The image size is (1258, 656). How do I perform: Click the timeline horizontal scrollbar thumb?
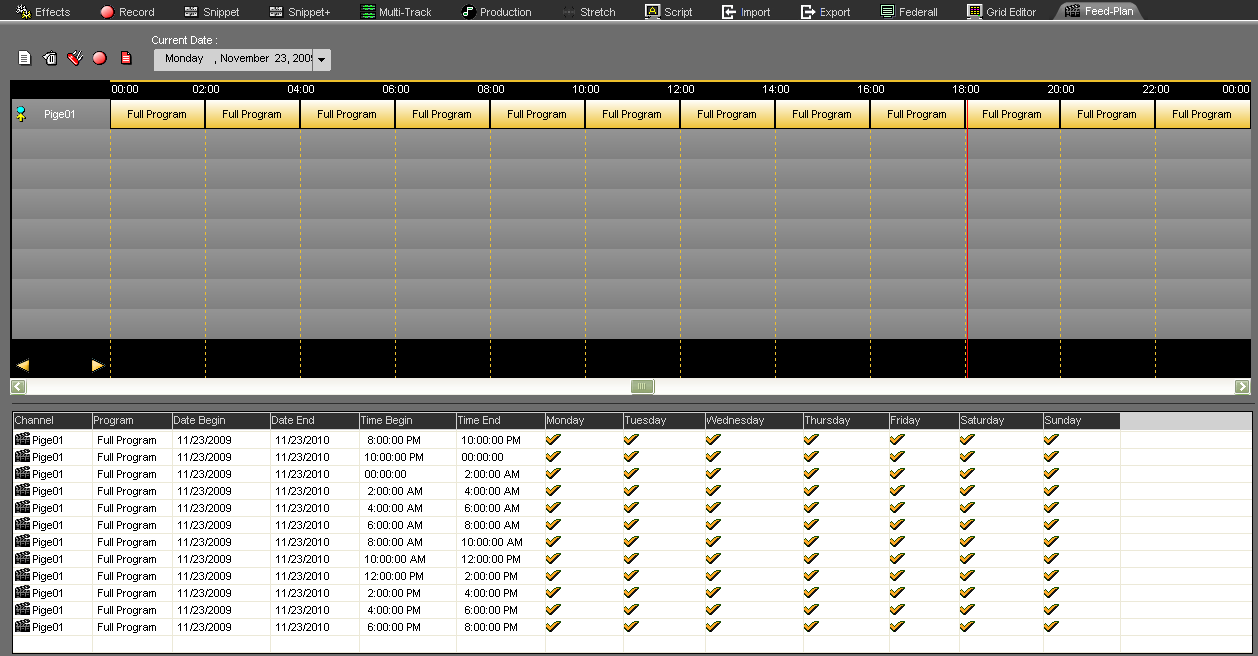tap(642, 387)
